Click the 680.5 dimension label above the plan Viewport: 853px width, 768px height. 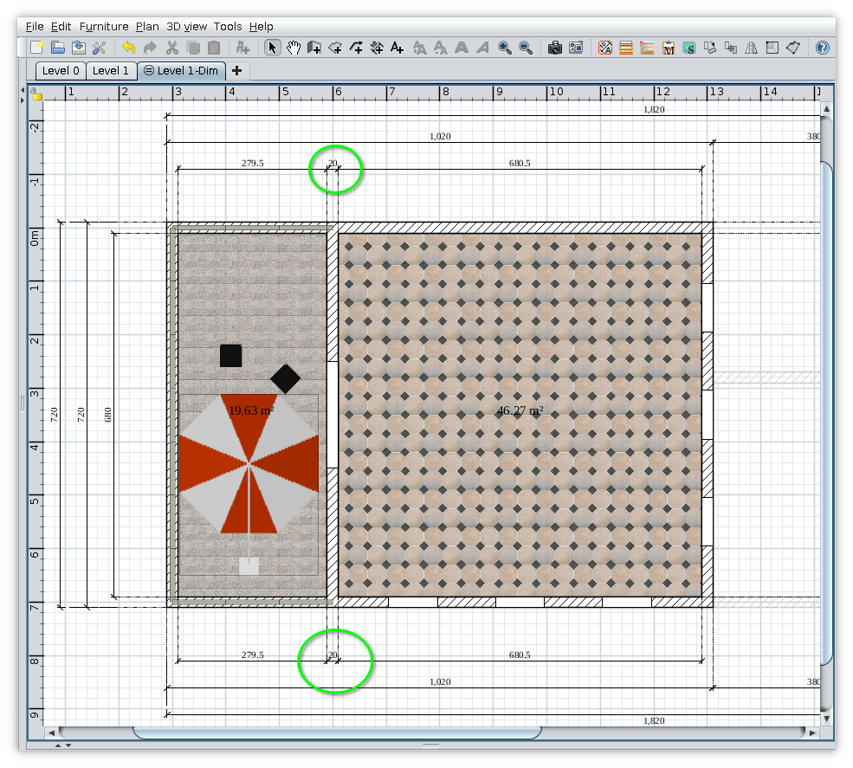pos(520,163)
